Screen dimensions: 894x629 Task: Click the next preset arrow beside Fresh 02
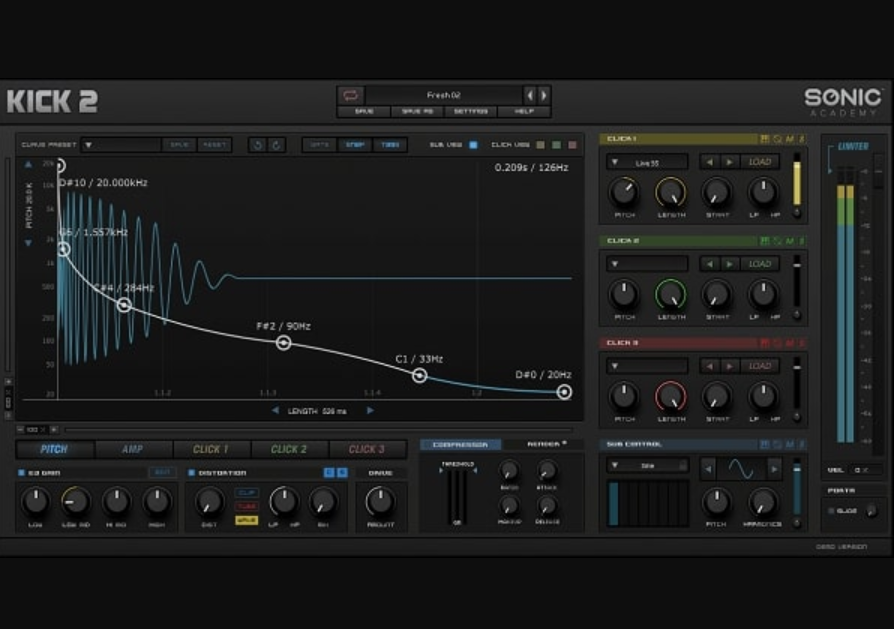tap(541, 93)
